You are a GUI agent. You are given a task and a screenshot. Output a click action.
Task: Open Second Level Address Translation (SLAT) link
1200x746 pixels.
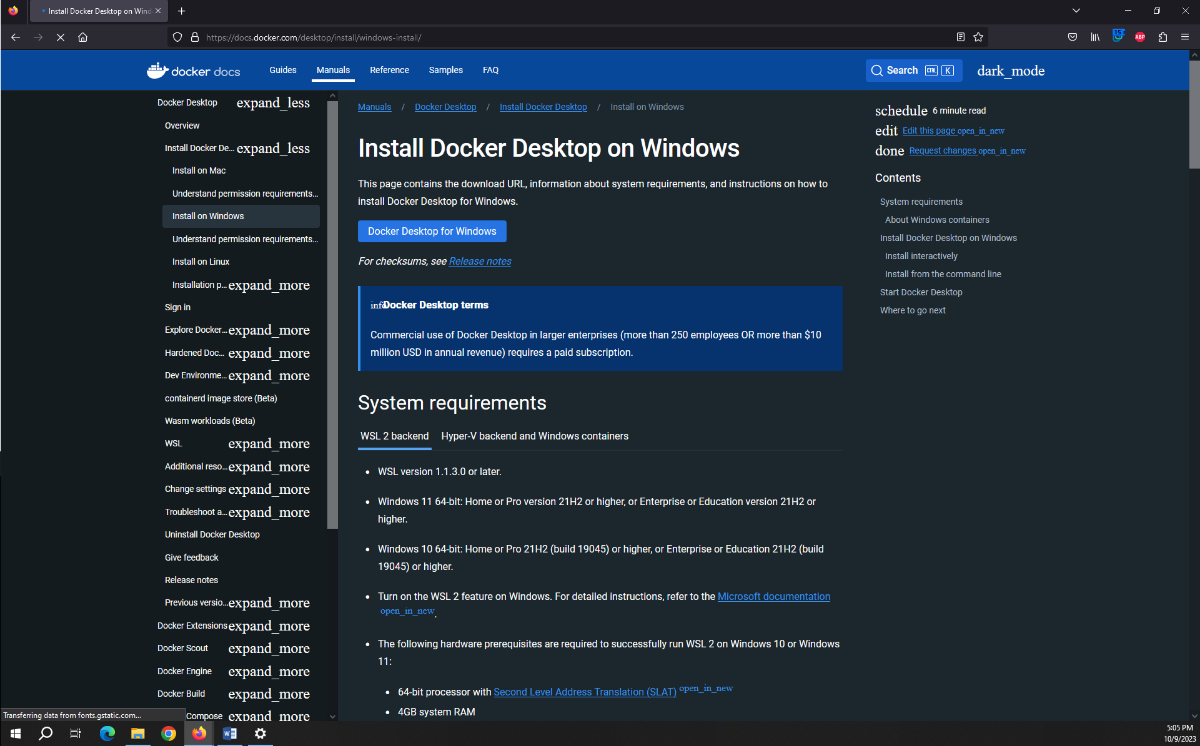point(585,692)
